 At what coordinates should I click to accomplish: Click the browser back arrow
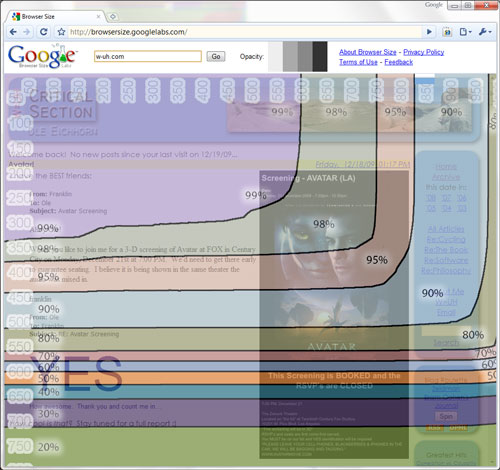[x=13, y=32]
